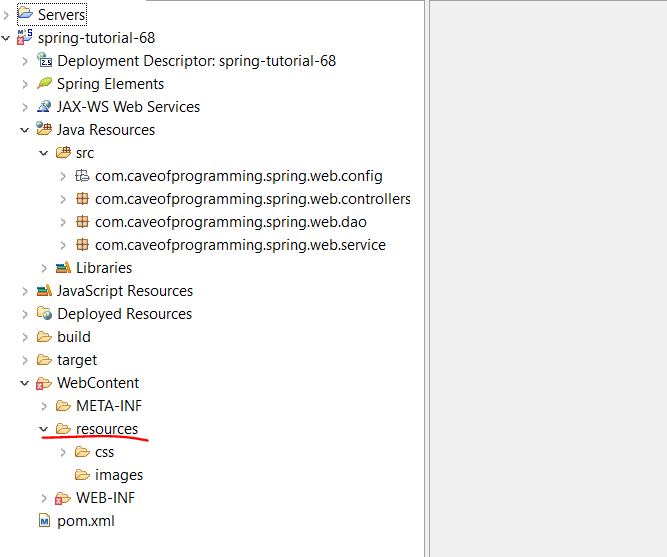Click the Servers folder icon
This screenshot has width=667, height=557.
point(25,13)
